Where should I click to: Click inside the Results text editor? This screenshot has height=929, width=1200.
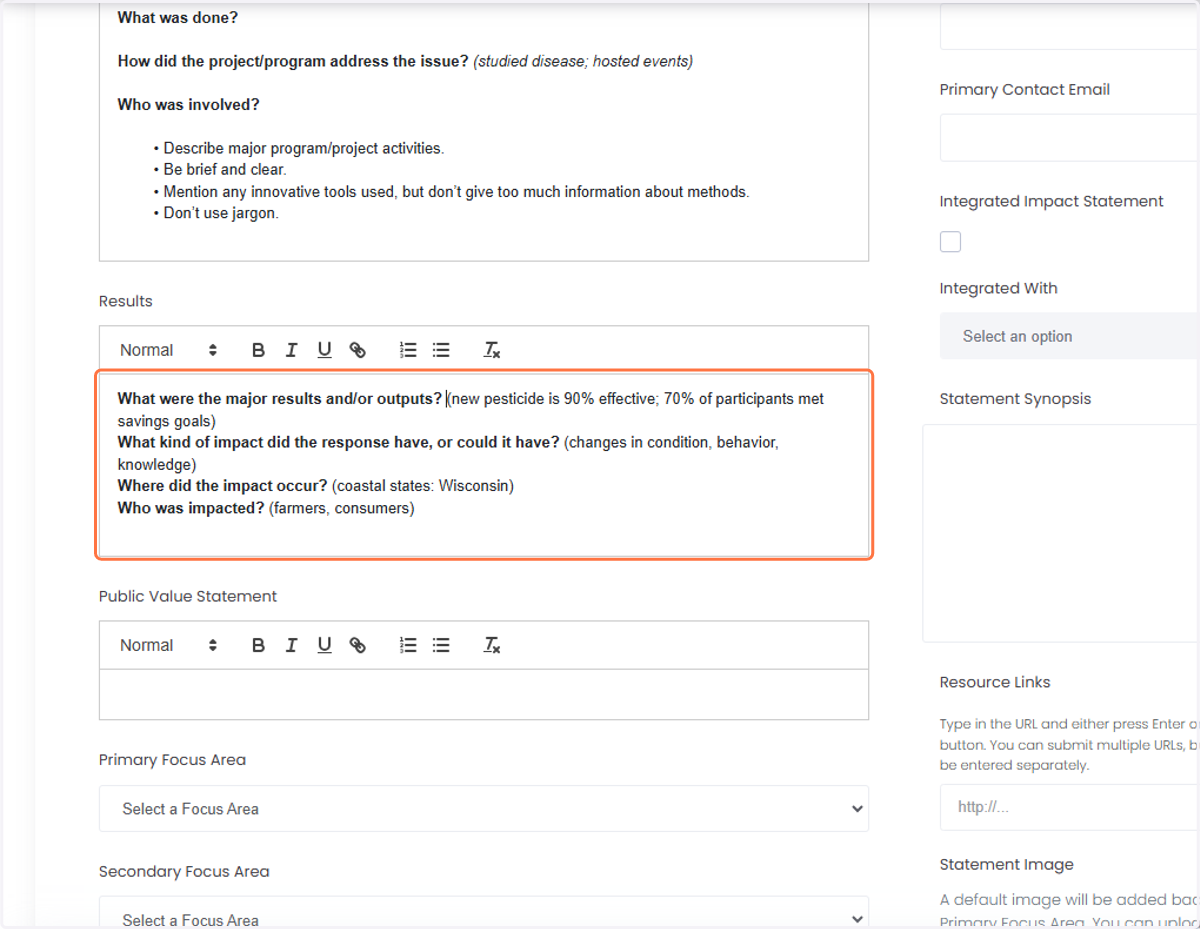484,465
